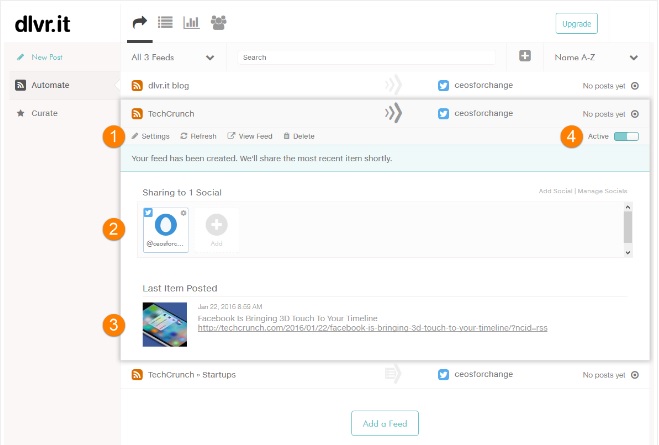This screenshot has width=659, height=445.
Task: Click Twitter icon in dlvr.it blog row
Action: pyautogui.click(x=443, y=85)
